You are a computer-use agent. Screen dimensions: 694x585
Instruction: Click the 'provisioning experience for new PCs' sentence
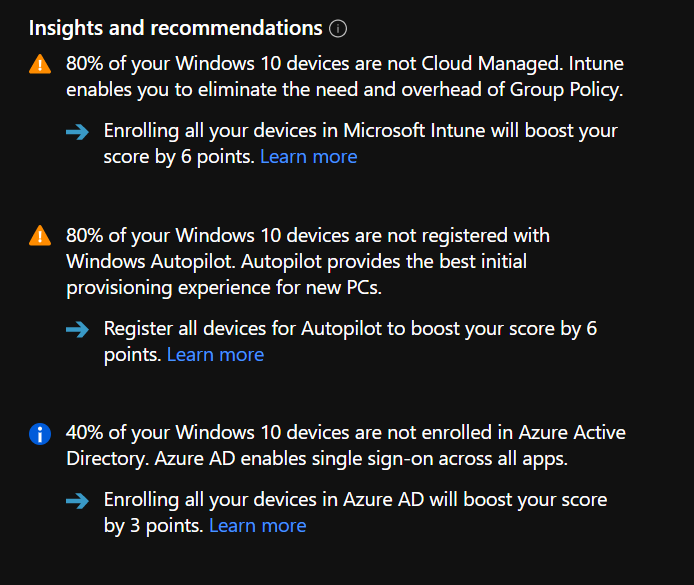click(225, 288)
